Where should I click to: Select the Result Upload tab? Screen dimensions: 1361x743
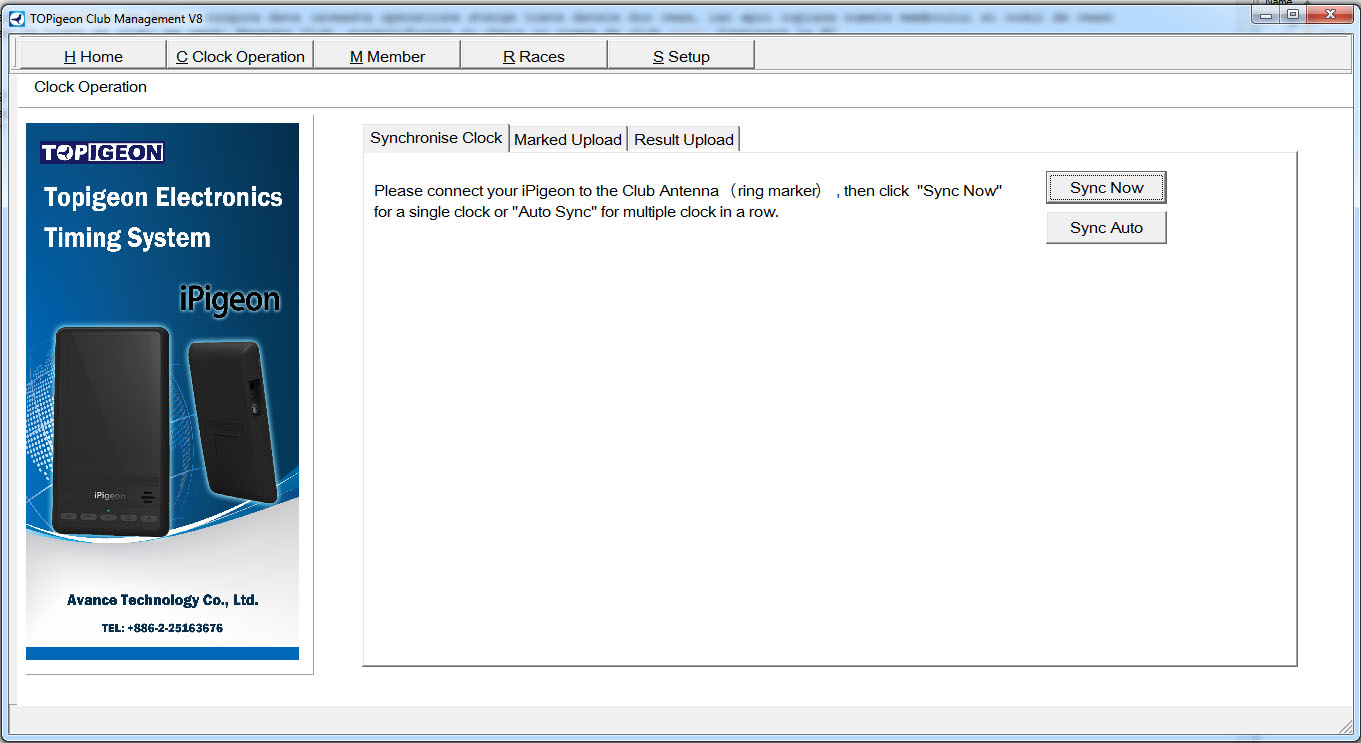pos(684,140)
